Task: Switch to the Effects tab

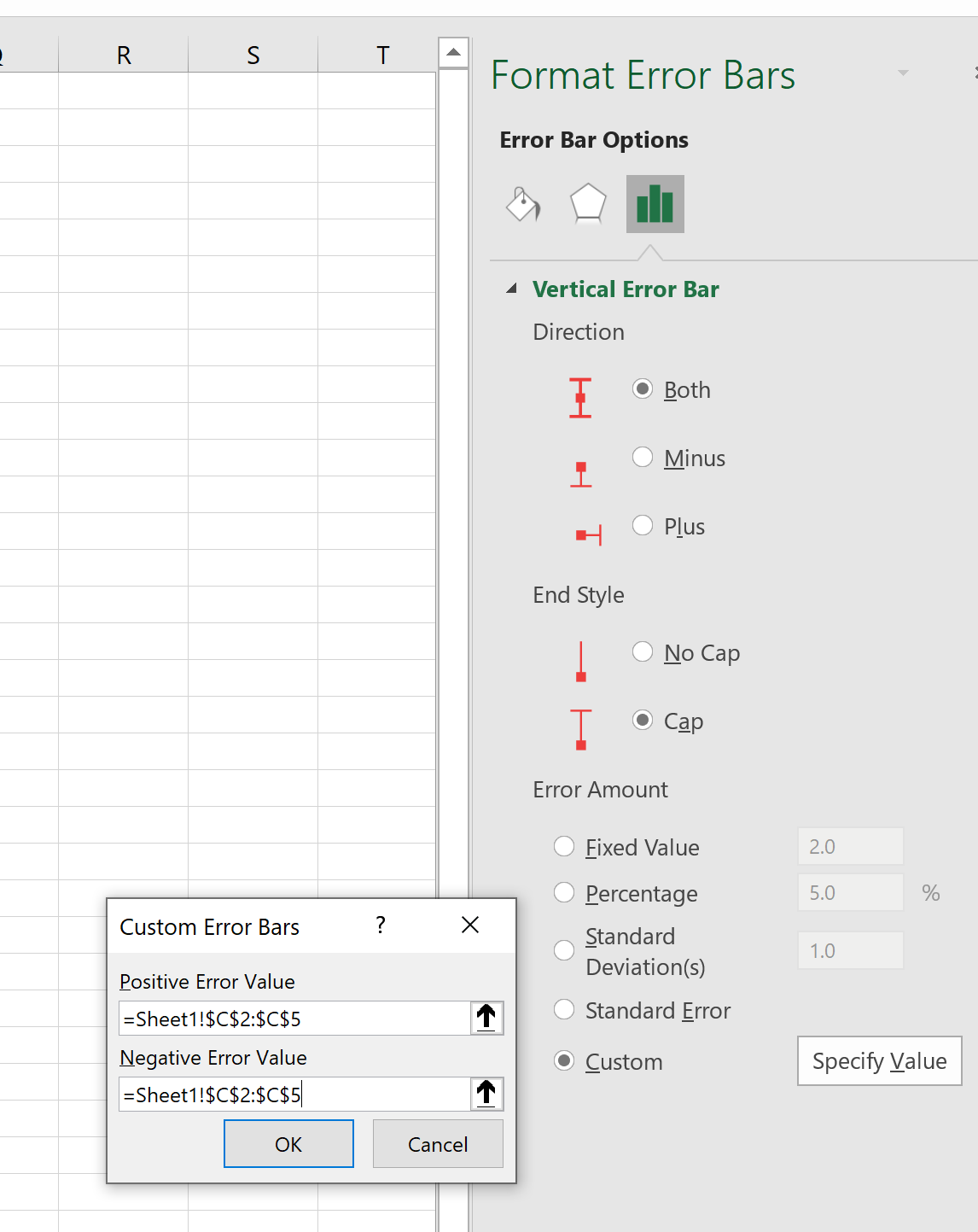Action: point(588,204)
